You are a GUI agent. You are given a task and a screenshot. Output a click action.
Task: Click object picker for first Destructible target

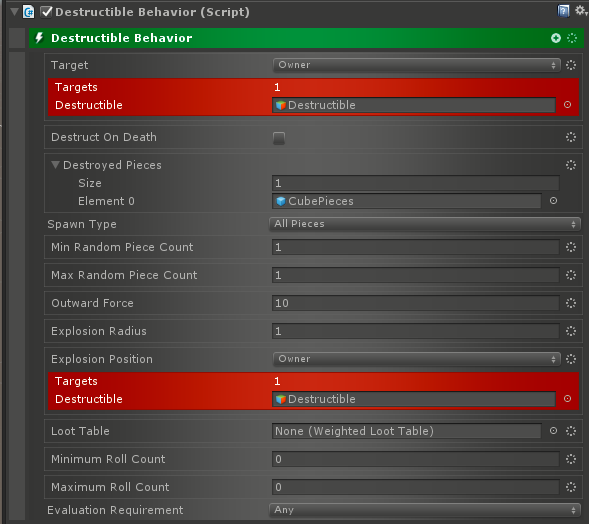pyautogui.click(x=567, y=104)
